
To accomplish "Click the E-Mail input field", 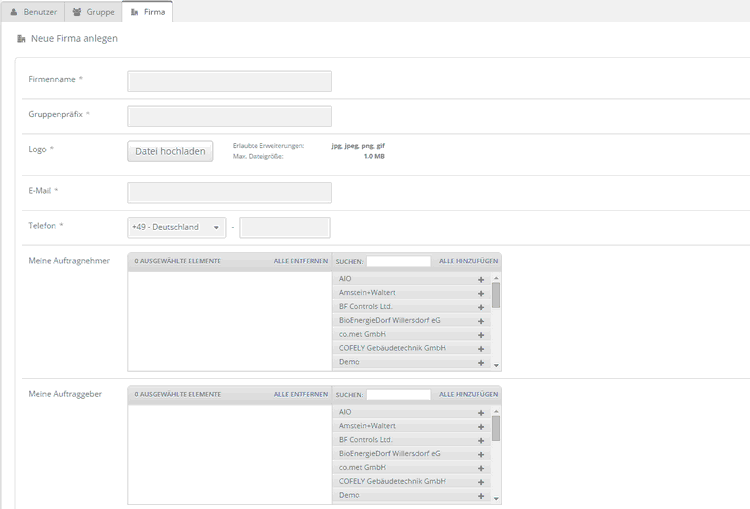I will pyautogui.click(x=229, y=193).
